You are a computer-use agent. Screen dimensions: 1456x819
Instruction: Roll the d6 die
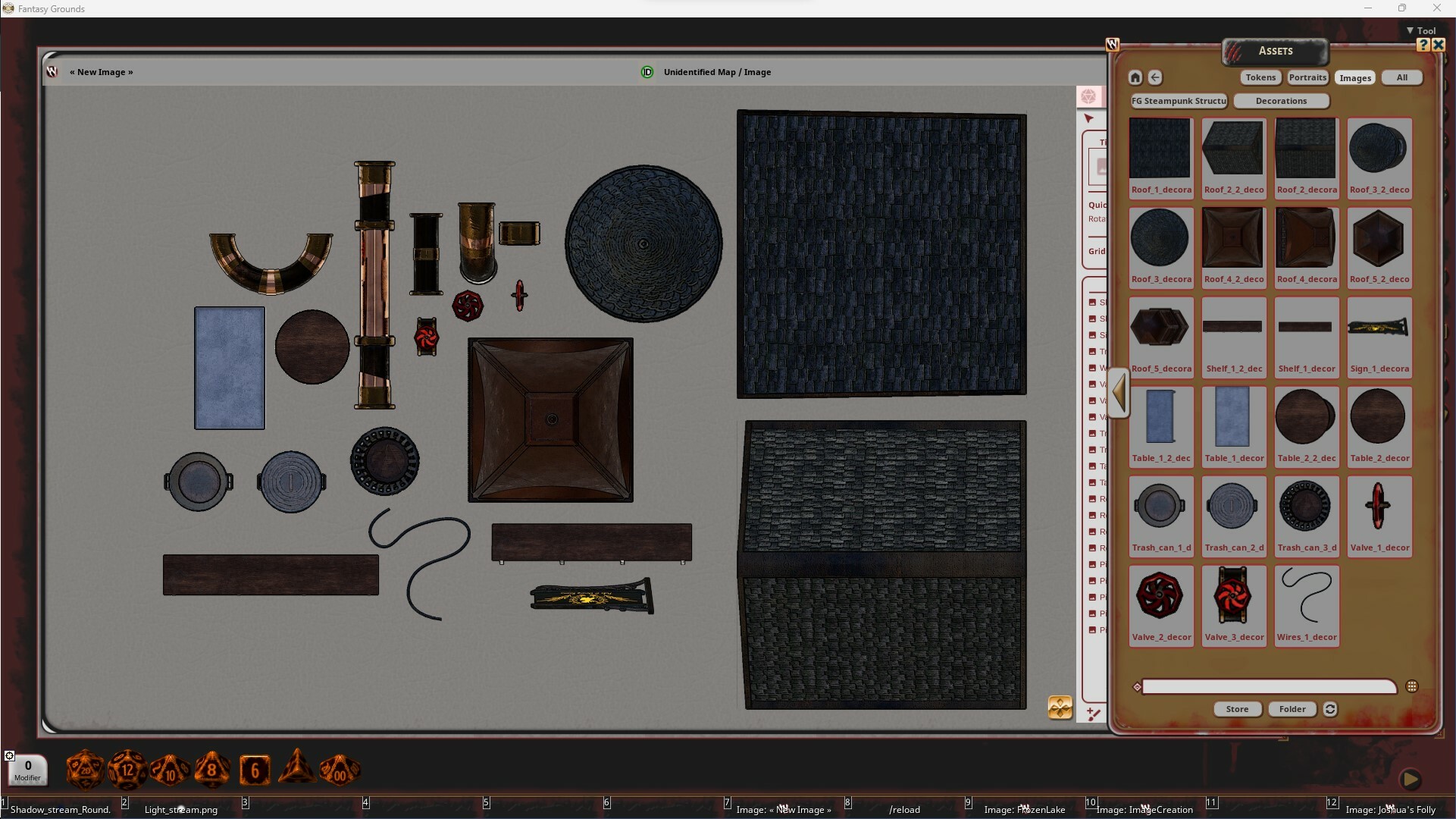click(x=254, y=770)
